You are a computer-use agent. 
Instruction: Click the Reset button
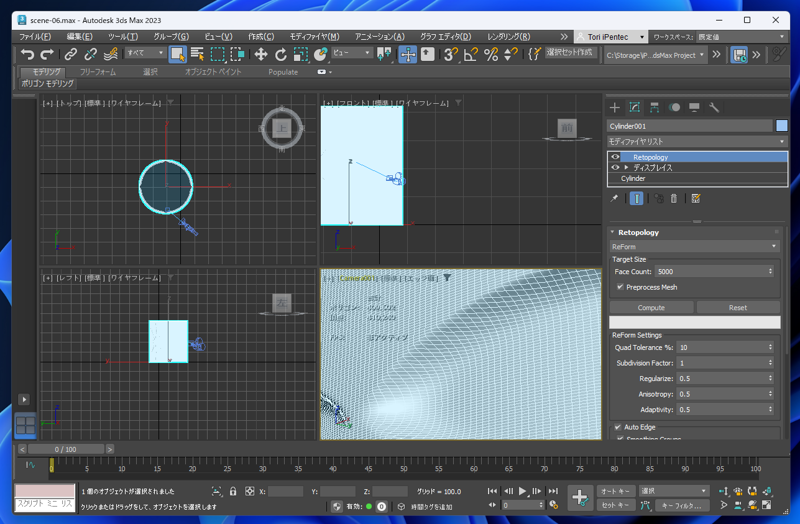click(738, 308)
